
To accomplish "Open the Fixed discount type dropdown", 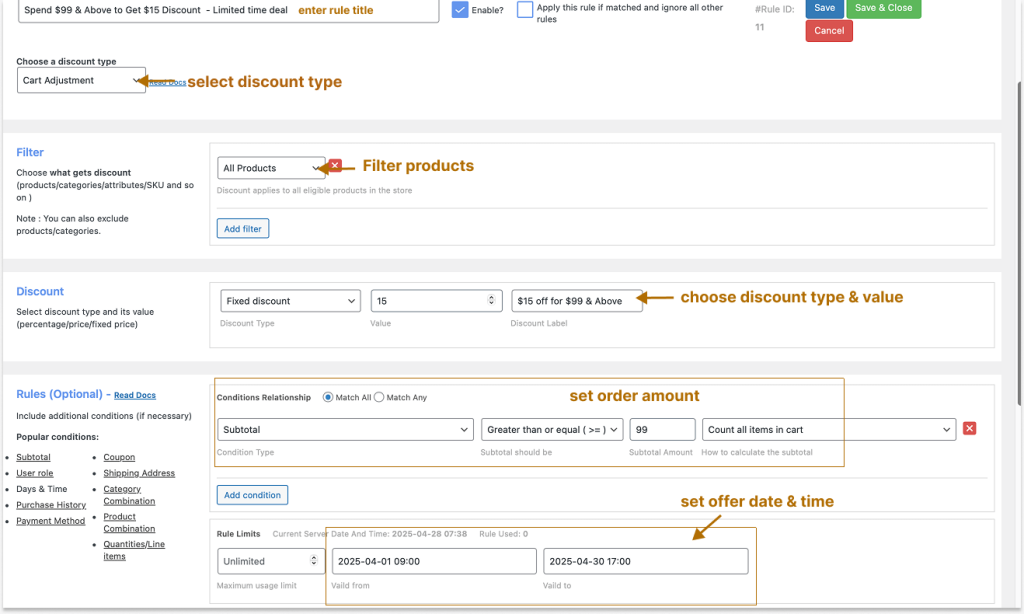I will click(290, 301).
